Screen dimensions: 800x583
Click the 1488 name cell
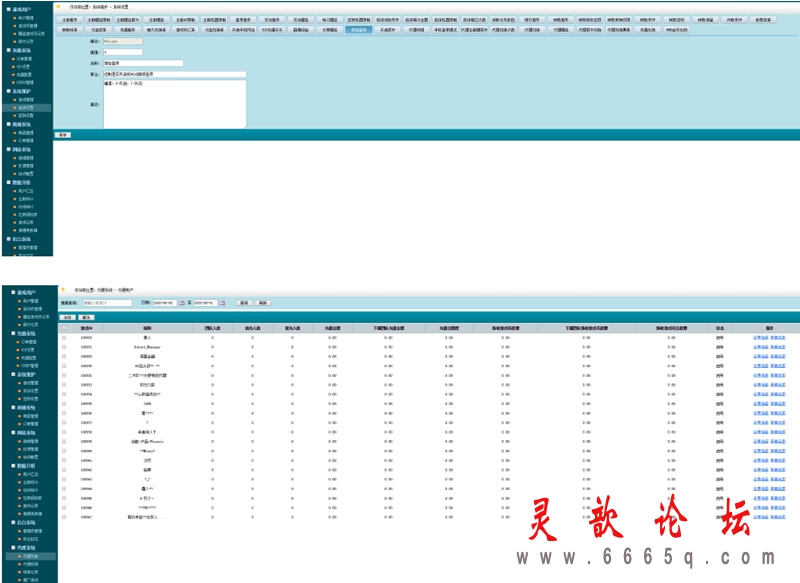click(x=147, y=403)
